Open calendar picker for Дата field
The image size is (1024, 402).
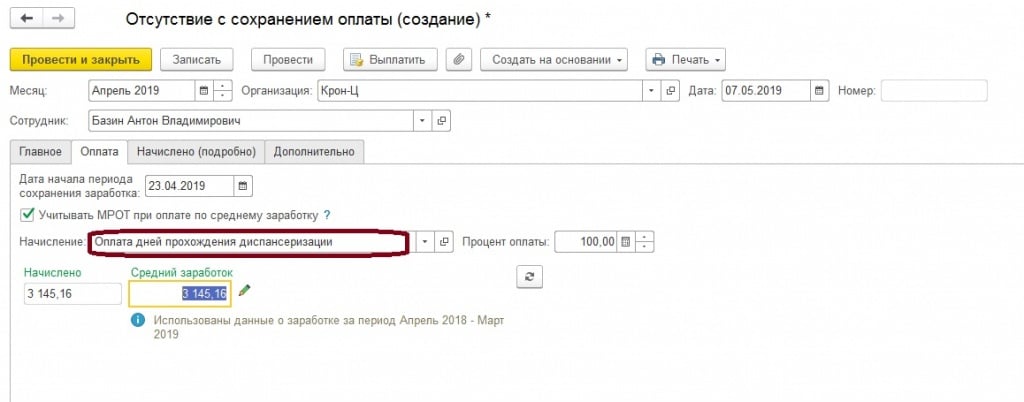(x=820, y=91)
